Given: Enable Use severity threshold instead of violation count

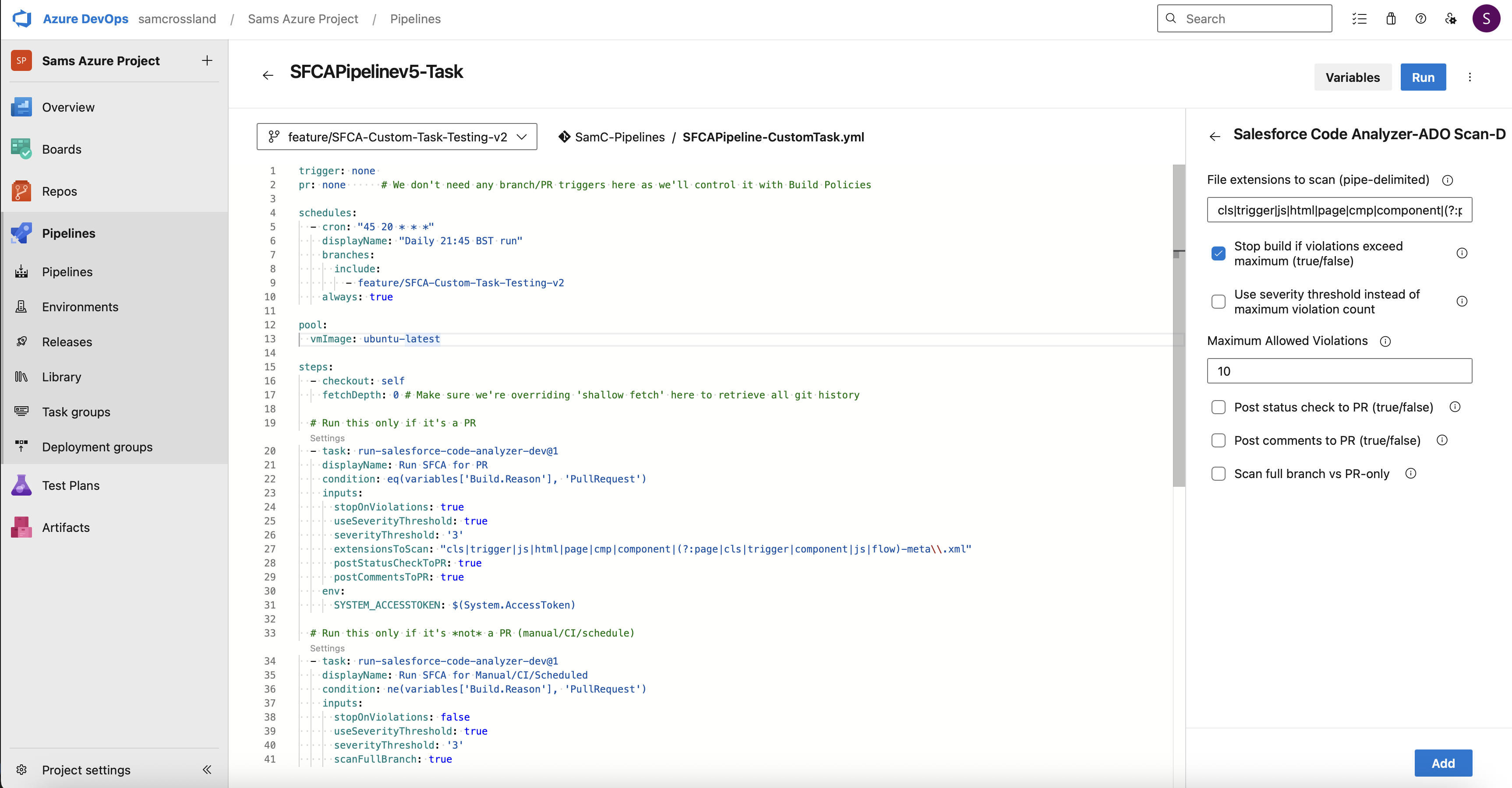Looking at the screenshot, I should point(1219,301).
